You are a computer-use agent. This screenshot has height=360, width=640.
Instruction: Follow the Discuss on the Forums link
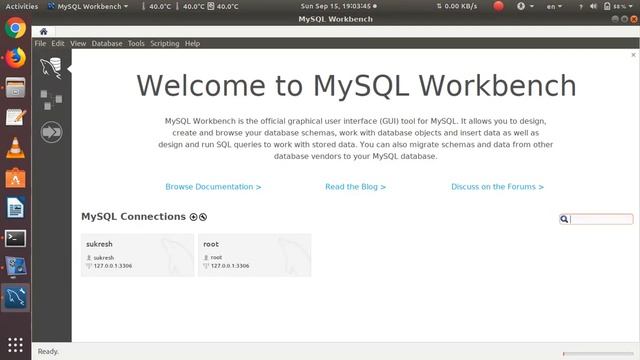(x=497, y=187)
